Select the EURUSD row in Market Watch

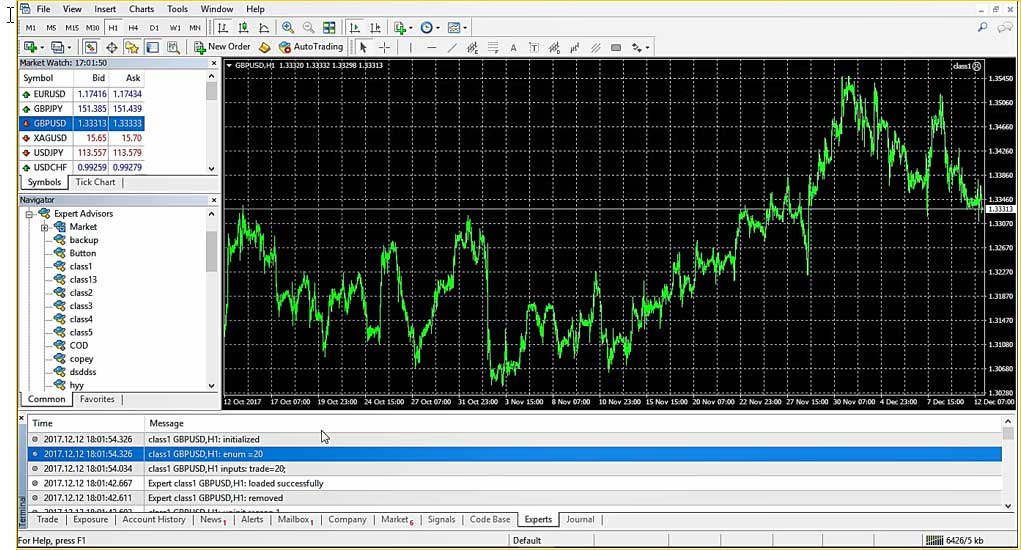[x=81, y=94]
